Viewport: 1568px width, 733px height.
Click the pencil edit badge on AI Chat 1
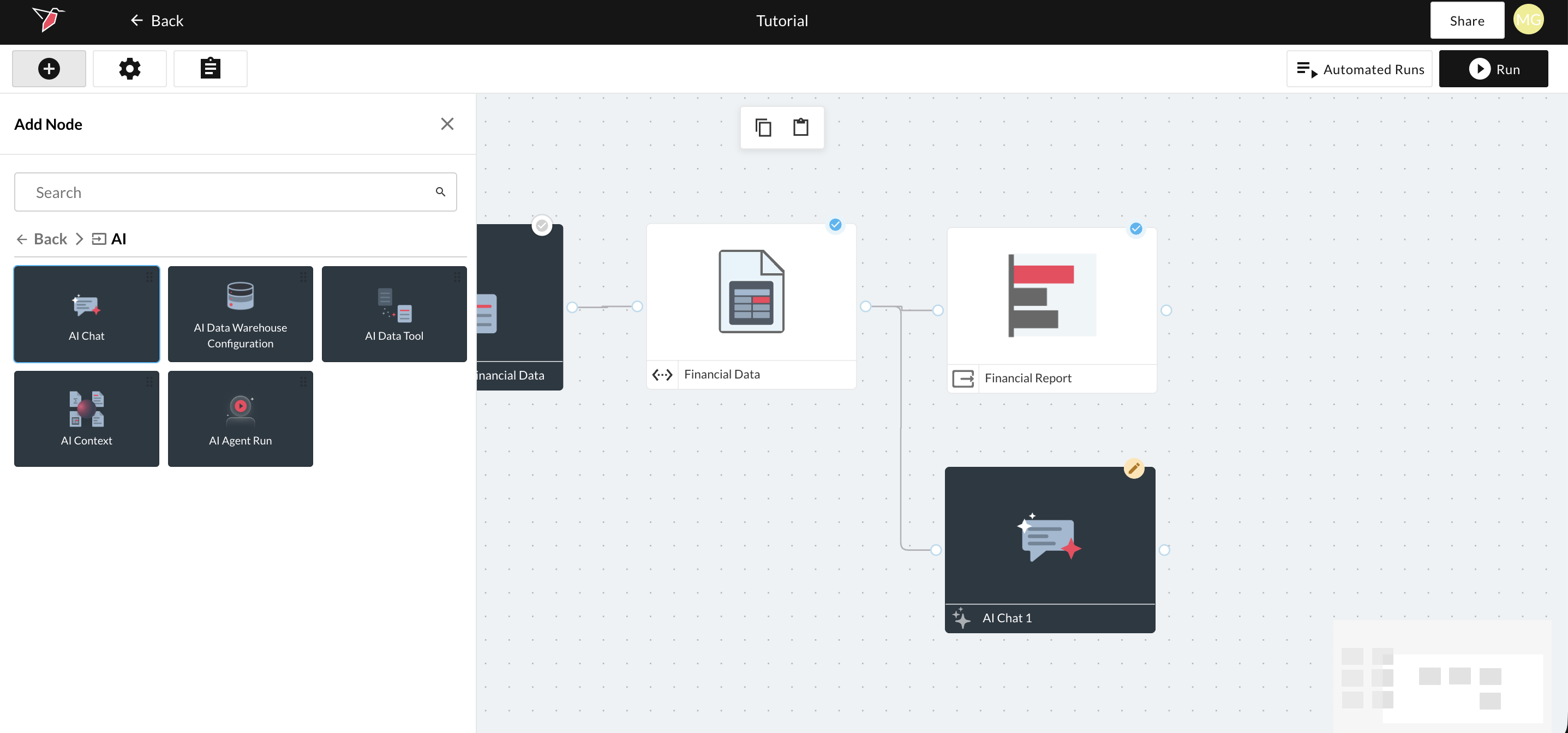pyautogui.click(x=1133, y=468)
